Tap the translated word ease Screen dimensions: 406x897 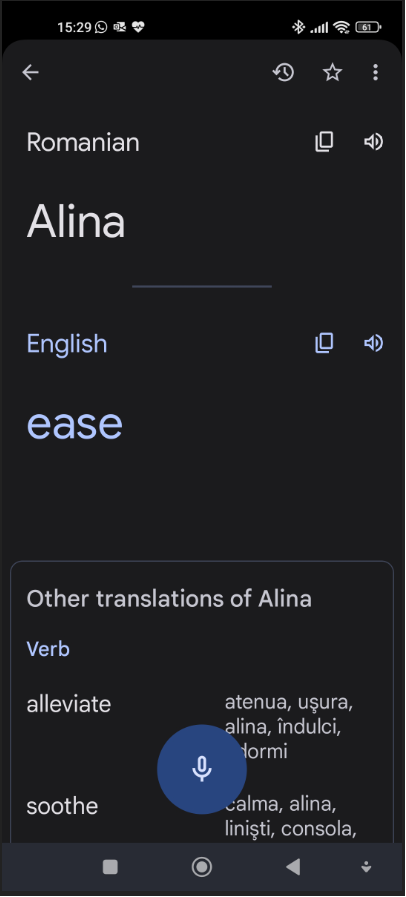point(75,424)
